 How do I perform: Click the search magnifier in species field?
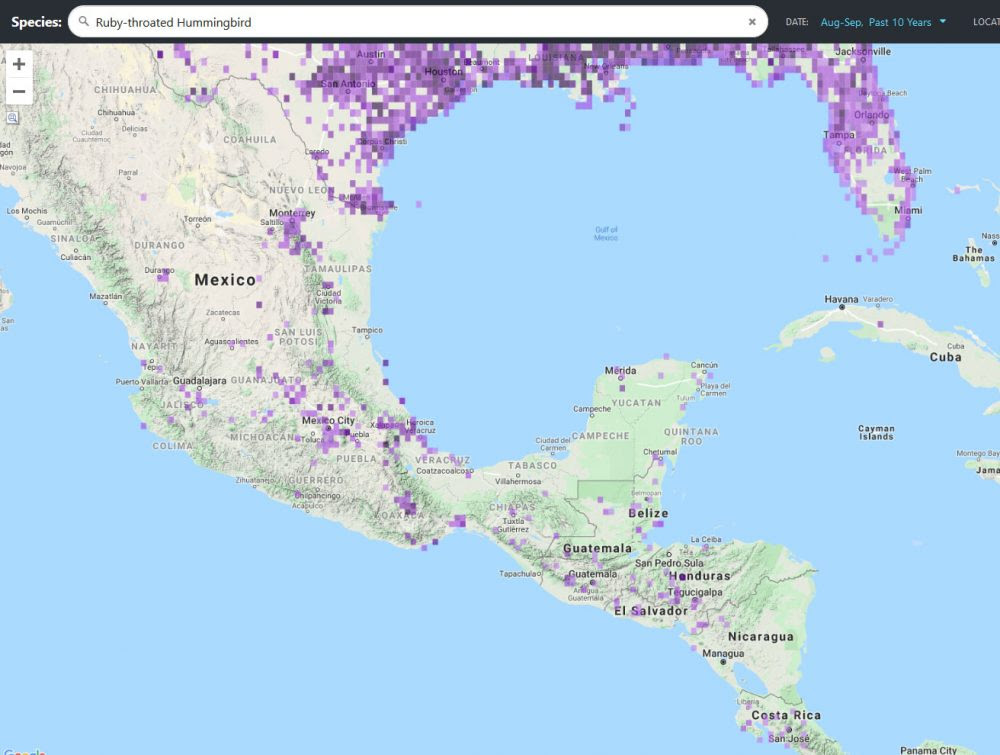point(84,22)
